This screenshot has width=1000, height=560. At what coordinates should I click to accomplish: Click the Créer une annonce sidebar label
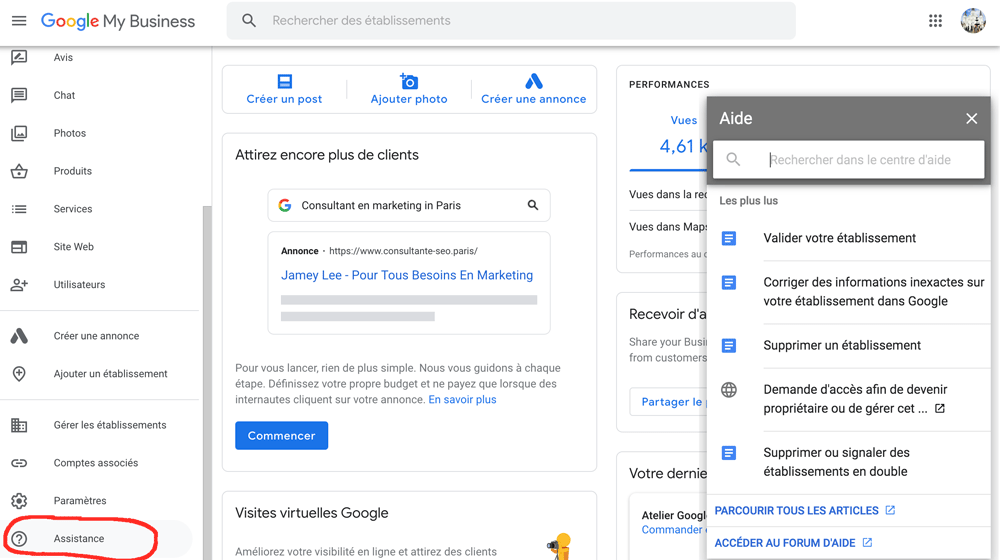coord(96,336)
